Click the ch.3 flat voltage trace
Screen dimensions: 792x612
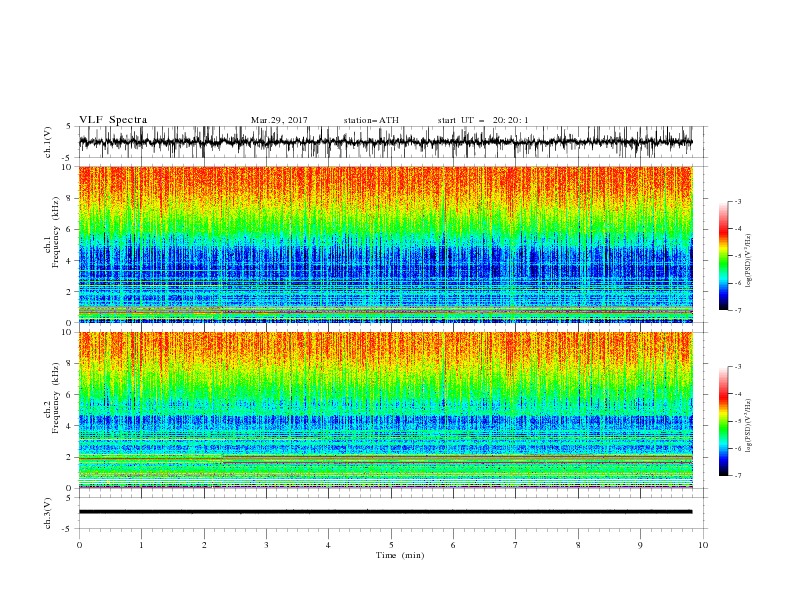[x=385, y=512]
